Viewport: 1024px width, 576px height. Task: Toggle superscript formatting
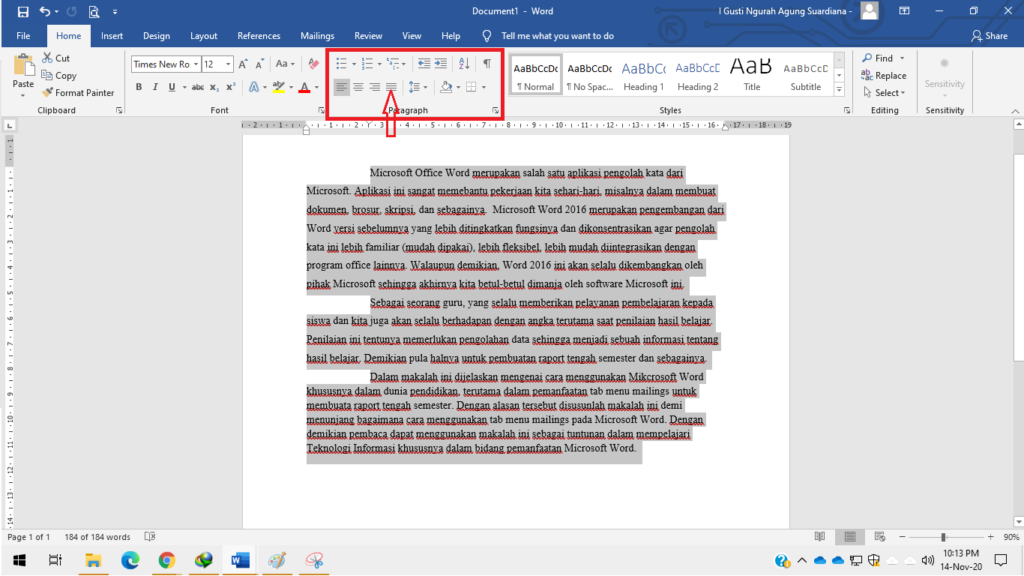coord(231,87)
